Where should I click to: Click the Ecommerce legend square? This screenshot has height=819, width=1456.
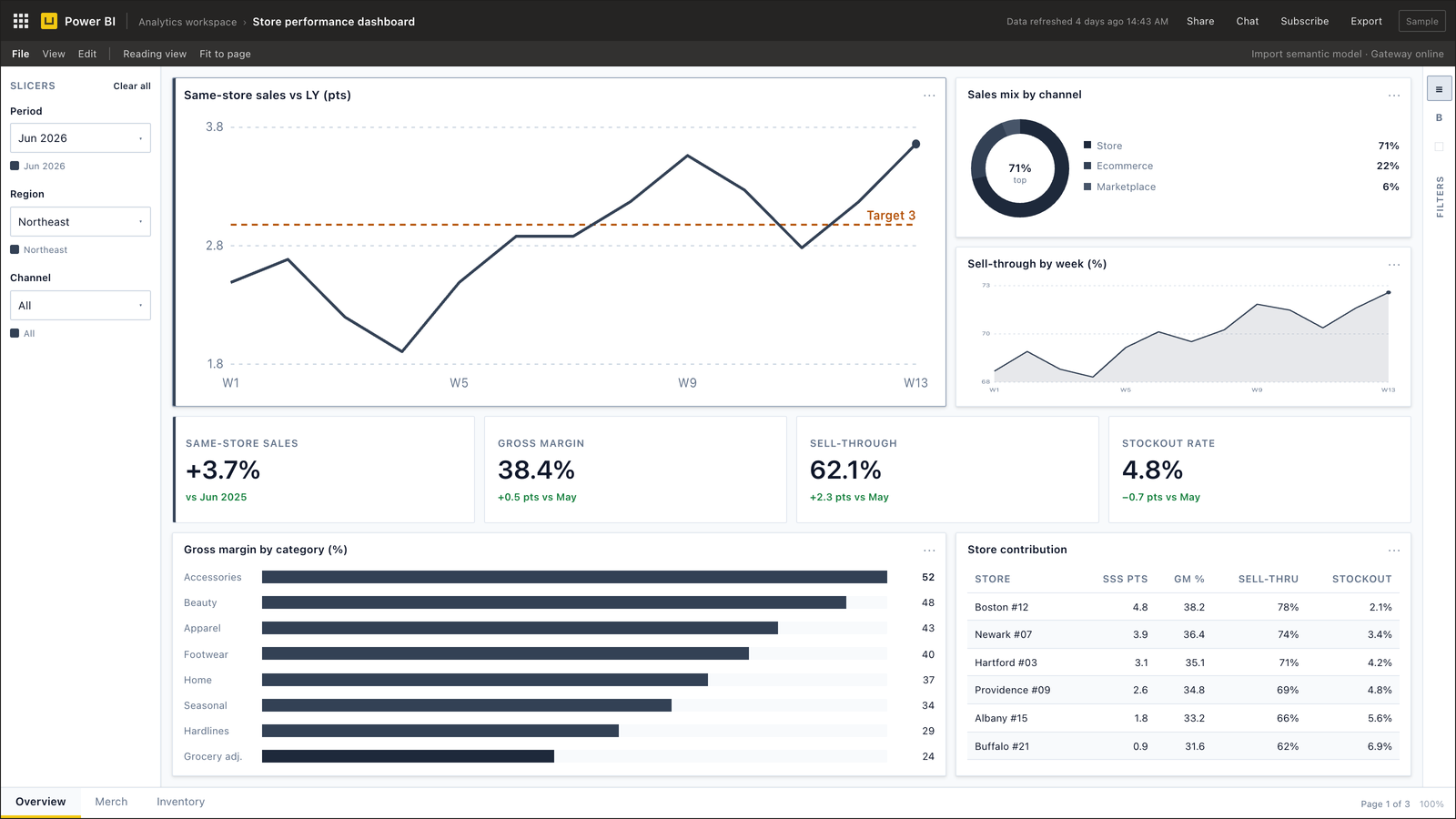[x=1087, y=166]
